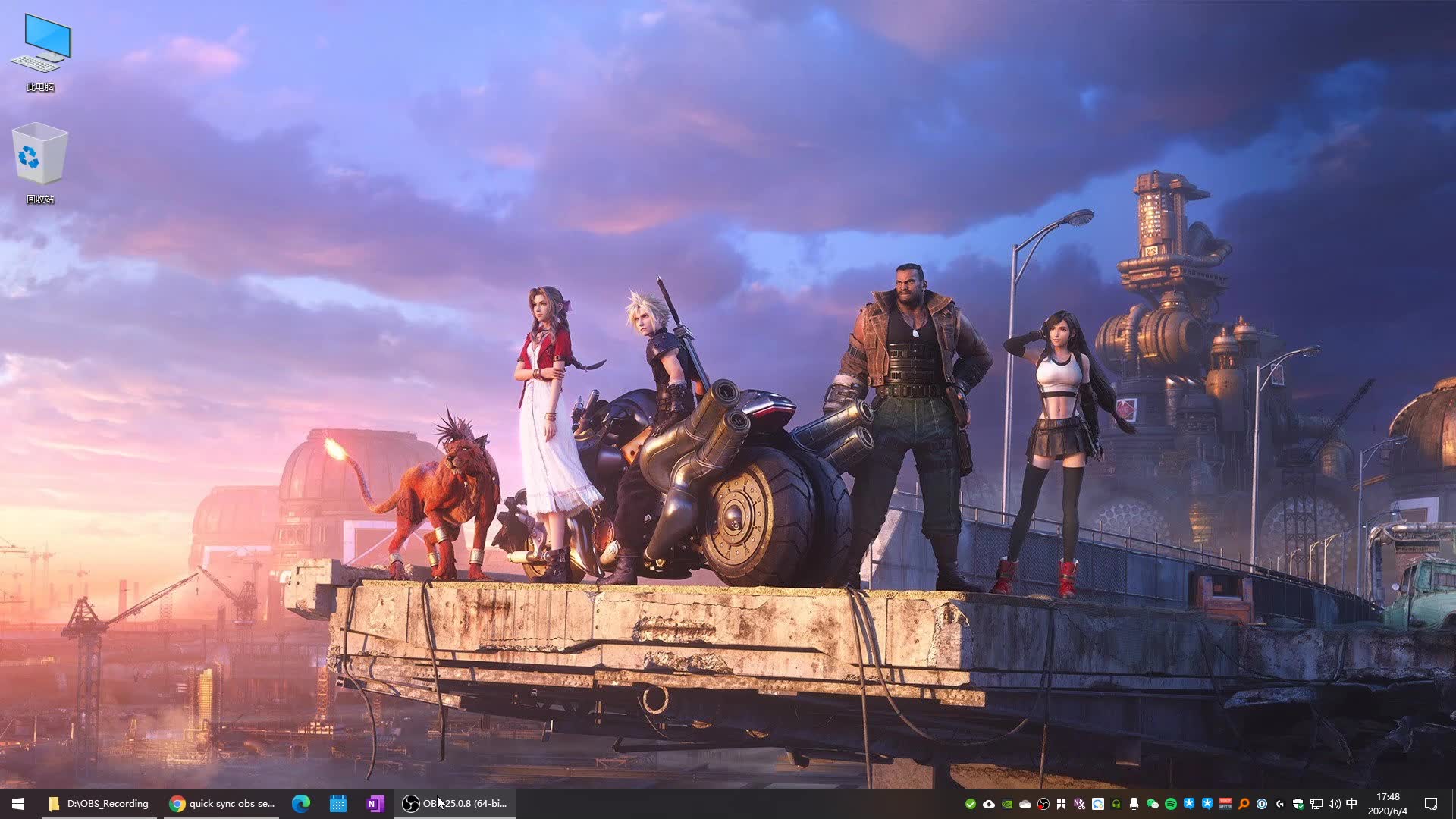This screenshot has width=1456, height=819.
Task: Toggle the Chinese input method indicator
Action: coord(1351,804)
